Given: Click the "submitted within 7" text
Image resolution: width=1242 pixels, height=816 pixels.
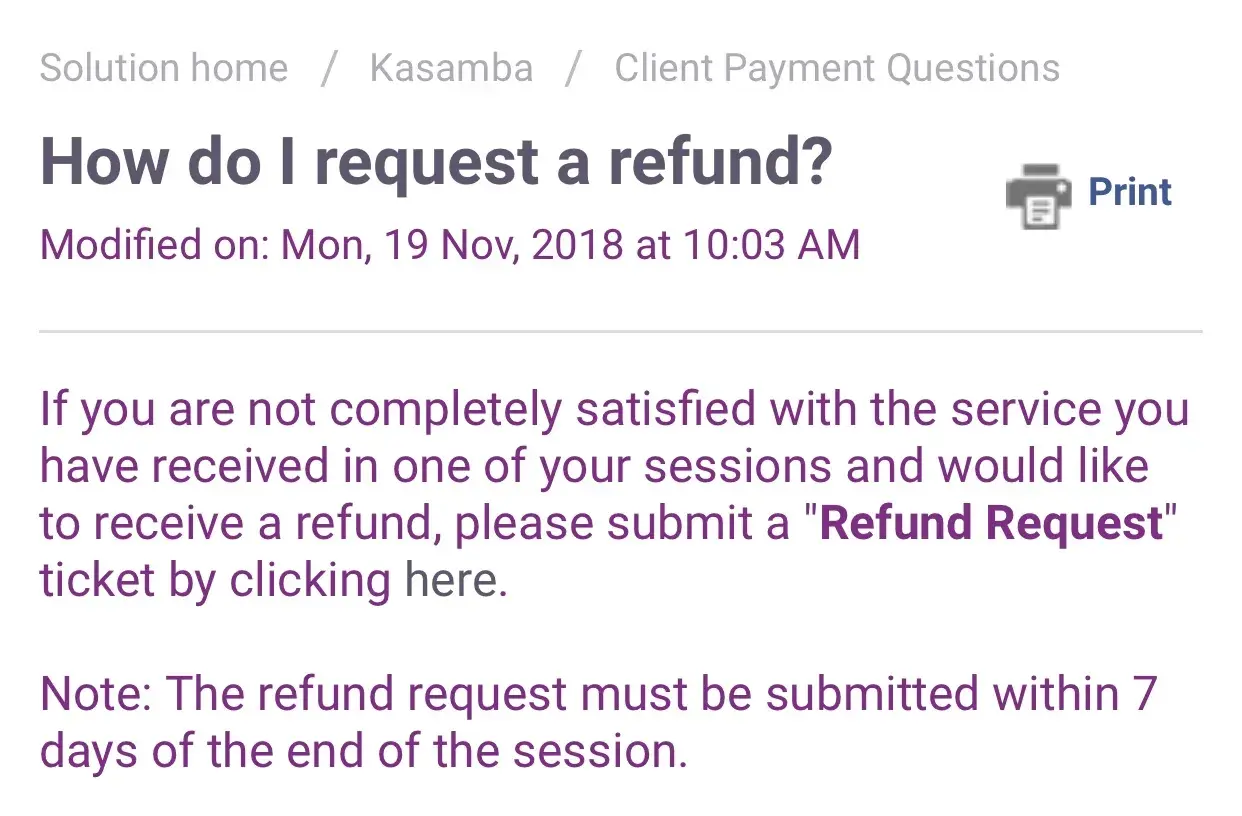Looking at the screenshot, I should tap(959, 694).
